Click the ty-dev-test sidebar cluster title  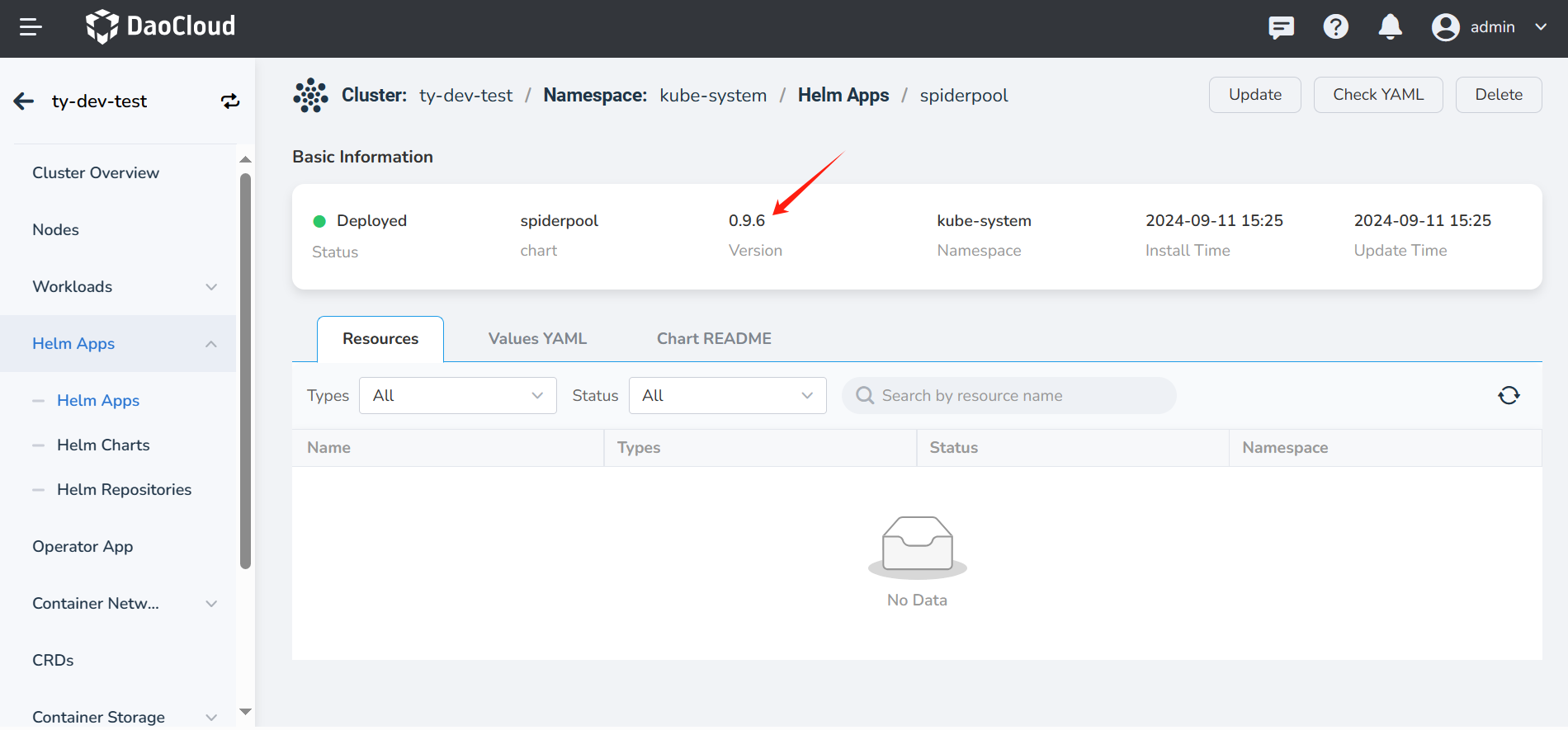coord(99,101)
